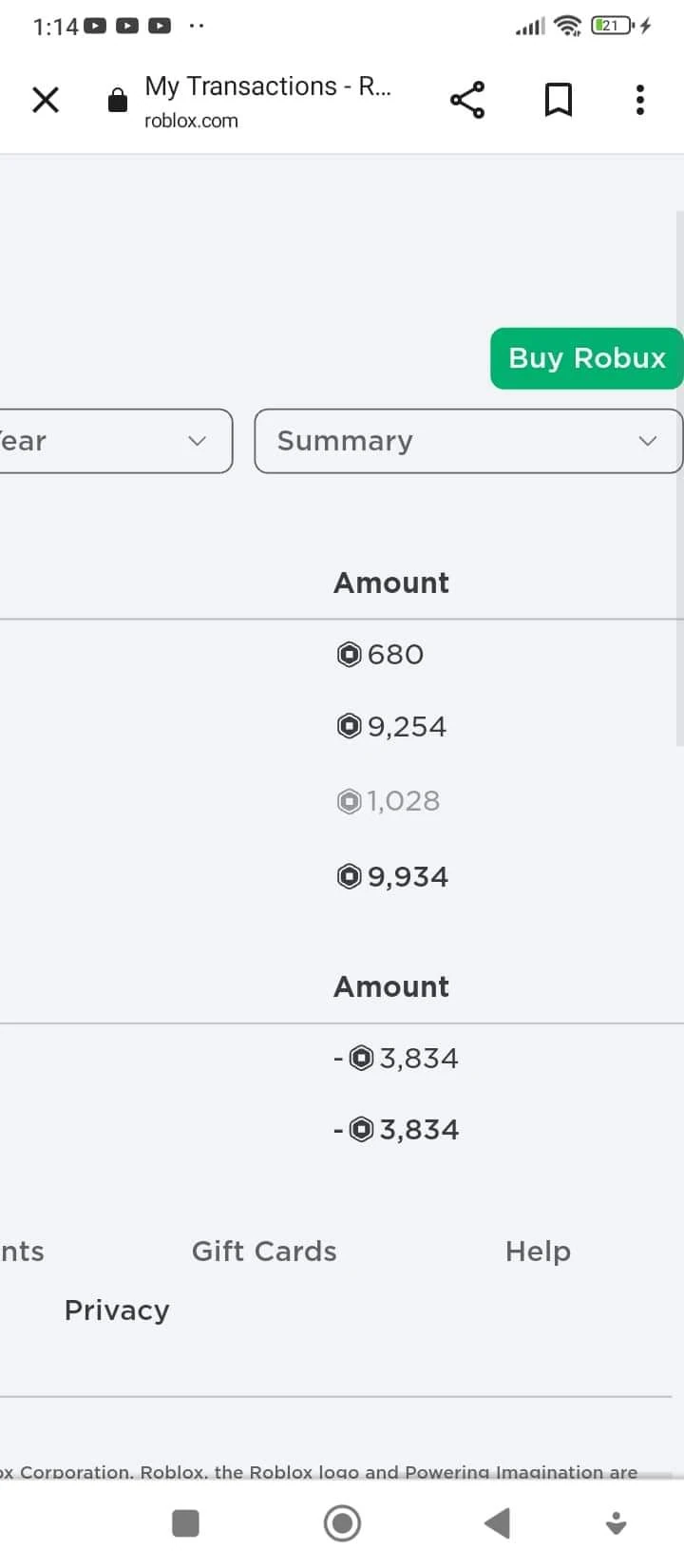The height and width of the screenshot is (1568, 684).
Task: Open the Privacy page
Action: point(116,1310)
